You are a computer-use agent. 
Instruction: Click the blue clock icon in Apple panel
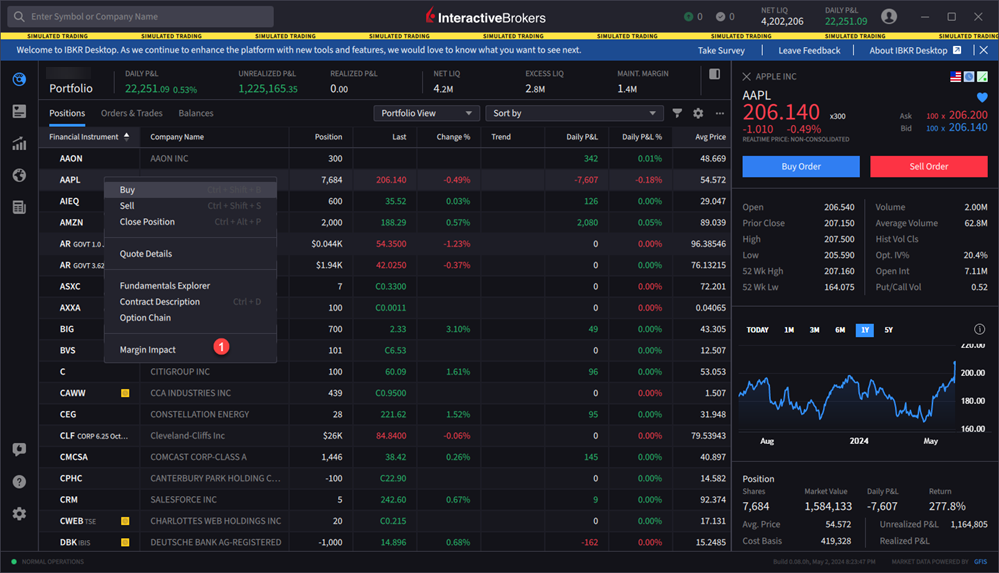point(969,76)
